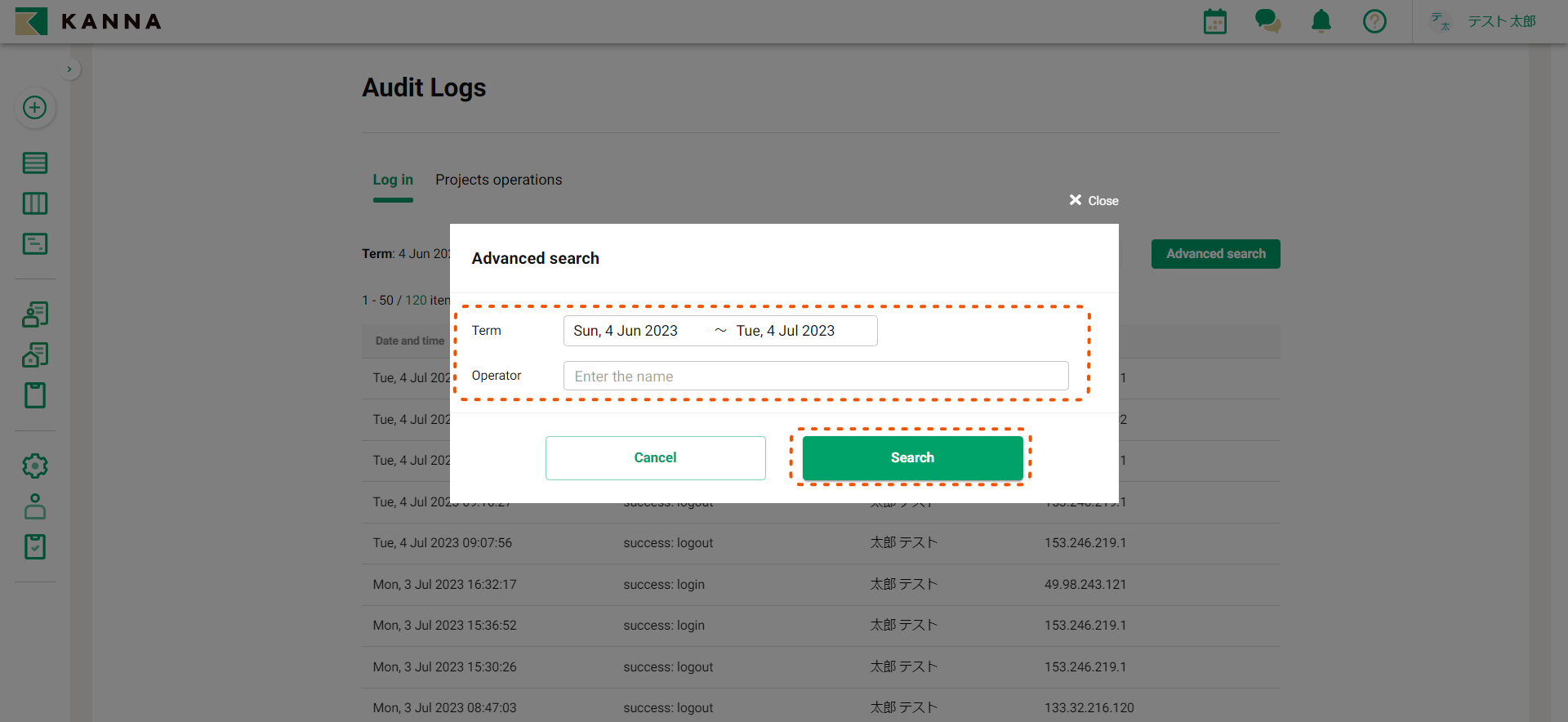Click the calendar icon in the top bar

(x=1214, y=21)
